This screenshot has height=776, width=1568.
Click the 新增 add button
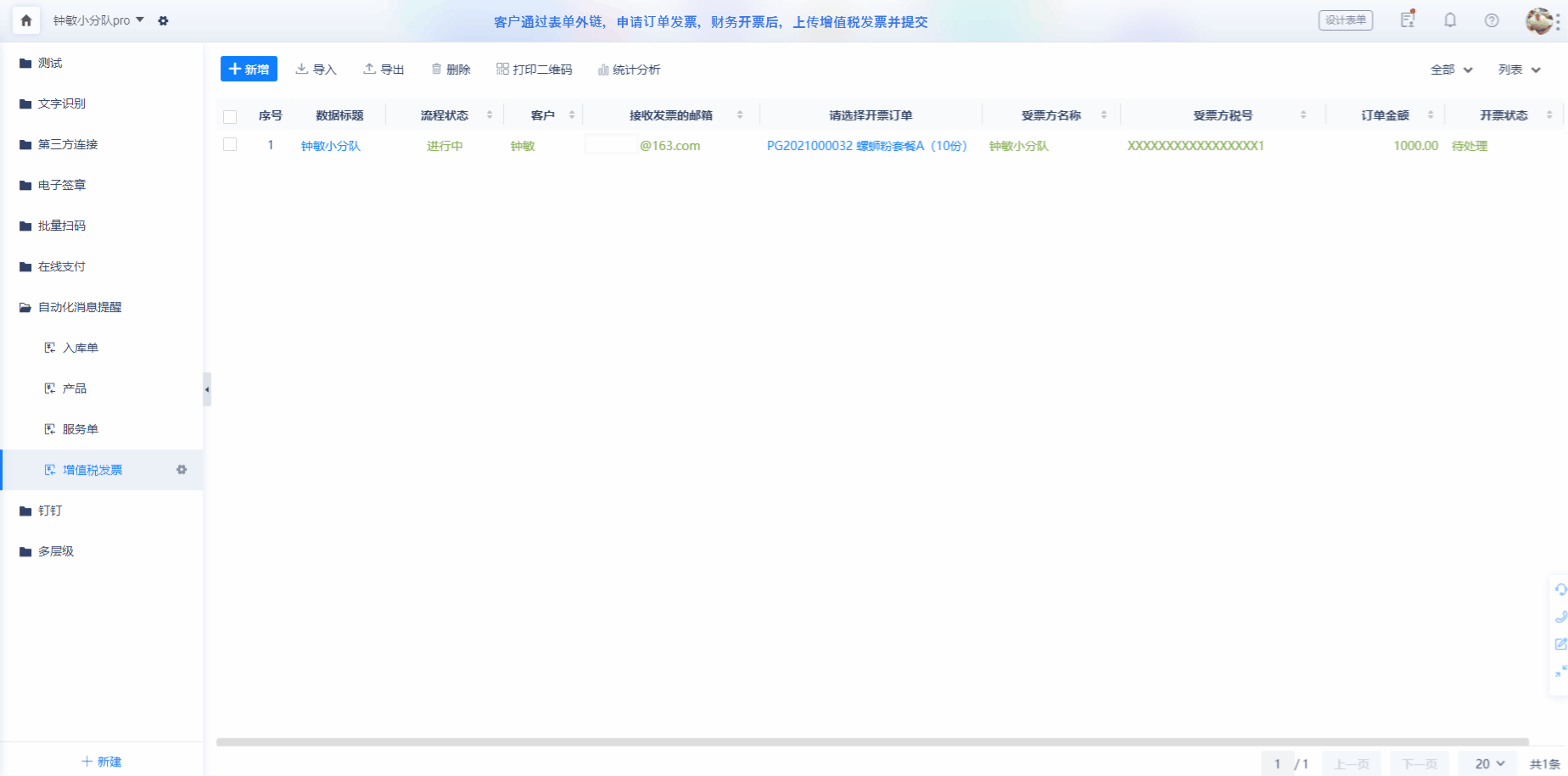(x=249, y=70)
